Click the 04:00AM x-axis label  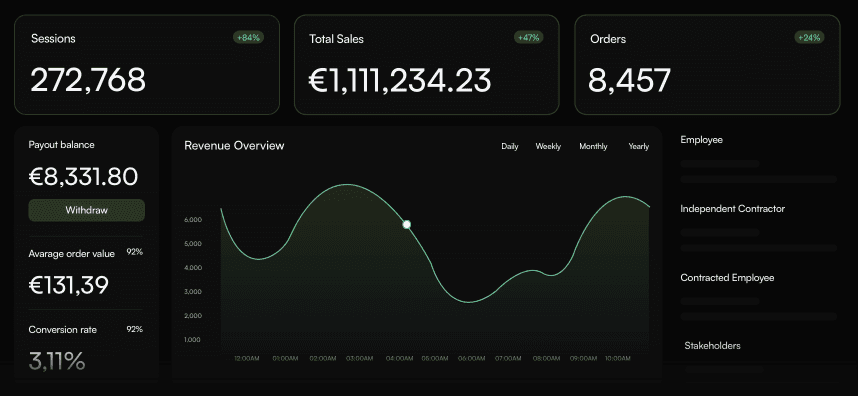point(399,359)
